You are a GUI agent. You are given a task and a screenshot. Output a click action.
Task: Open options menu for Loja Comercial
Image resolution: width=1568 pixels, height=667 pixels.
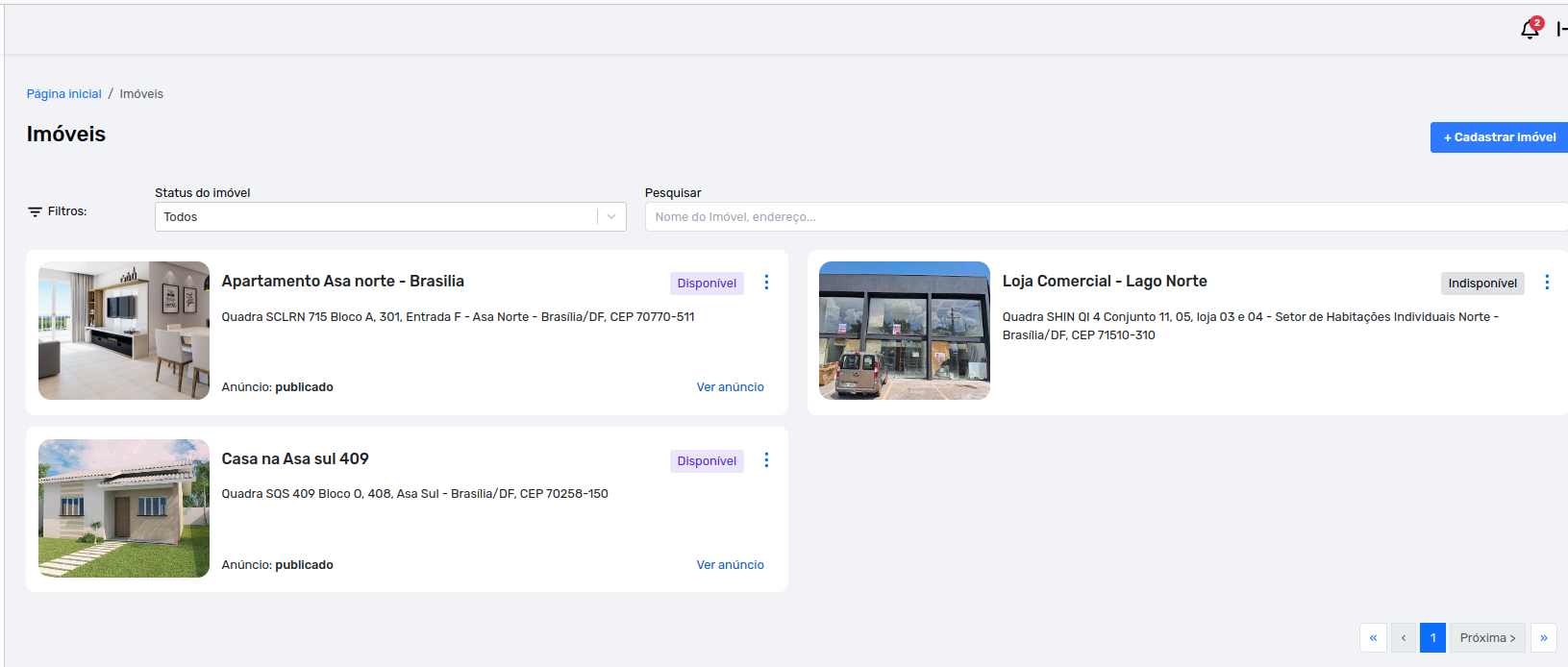coord(1547,283)
